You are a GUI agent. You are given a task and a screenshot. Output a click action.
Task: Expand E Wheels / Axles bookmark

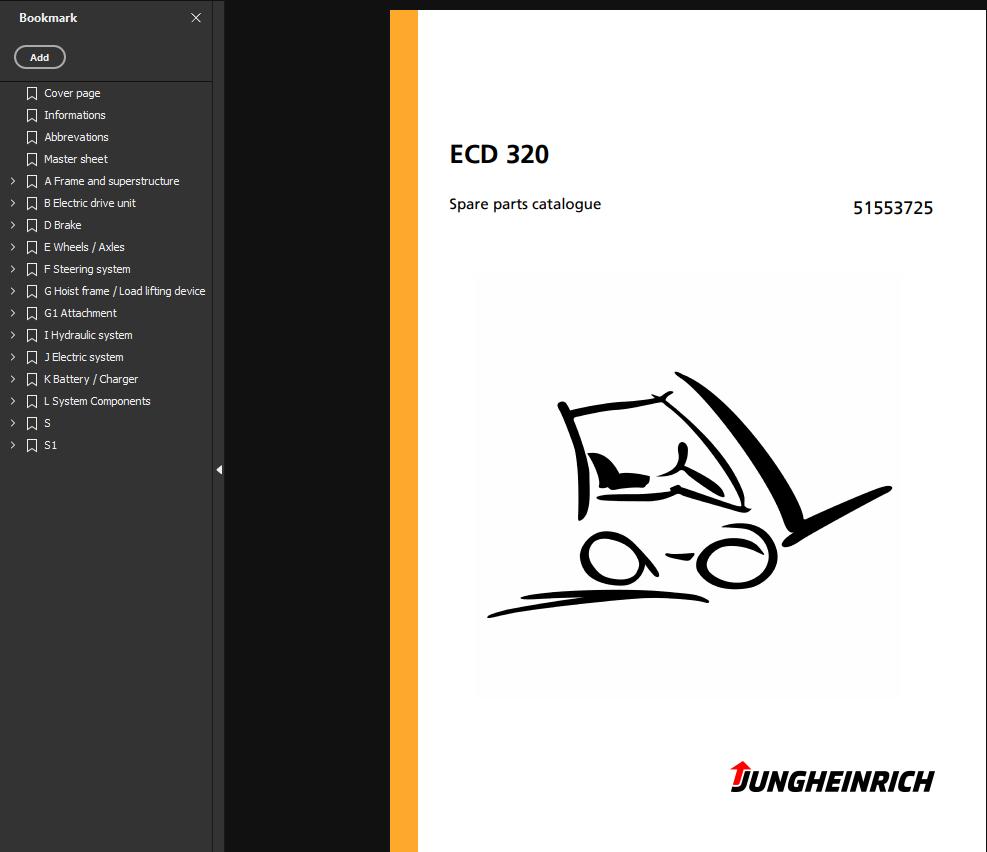pyautogui.click(x=13, y=247)
